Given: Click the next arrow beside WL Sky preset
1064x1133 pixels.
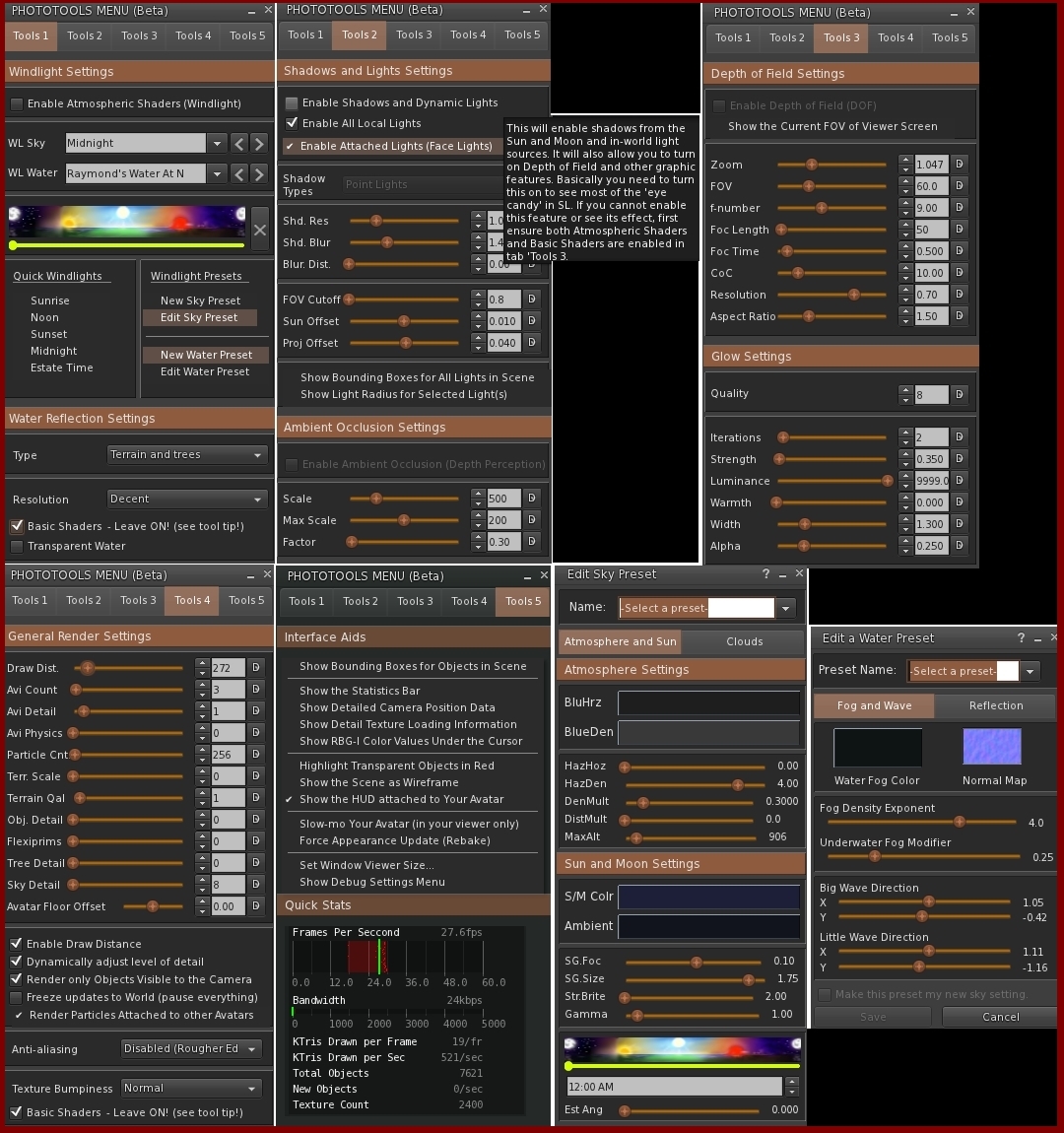Looking at the screenshot, I should pos(258,143).
